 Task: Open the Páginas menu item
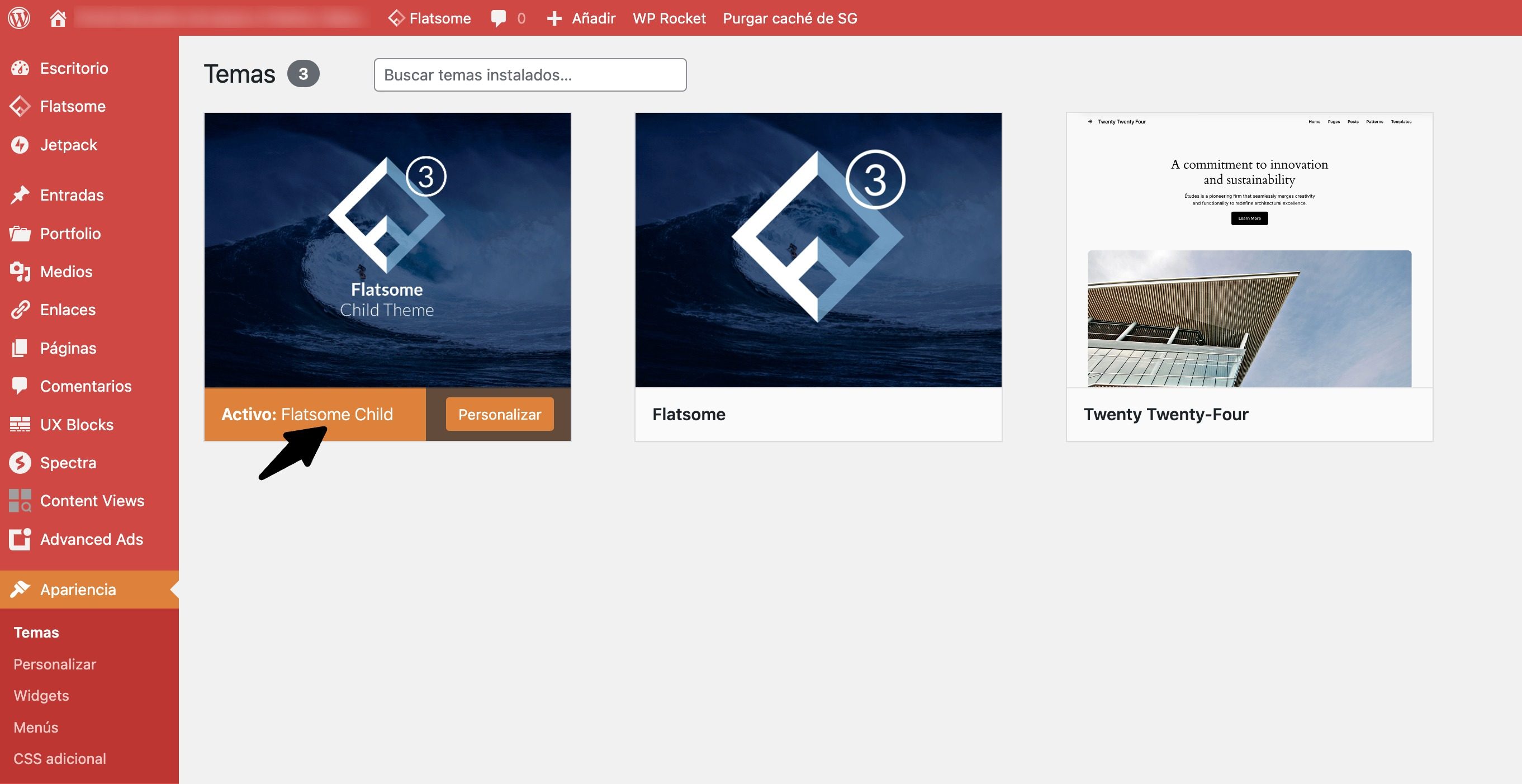[x=68, y=348]
